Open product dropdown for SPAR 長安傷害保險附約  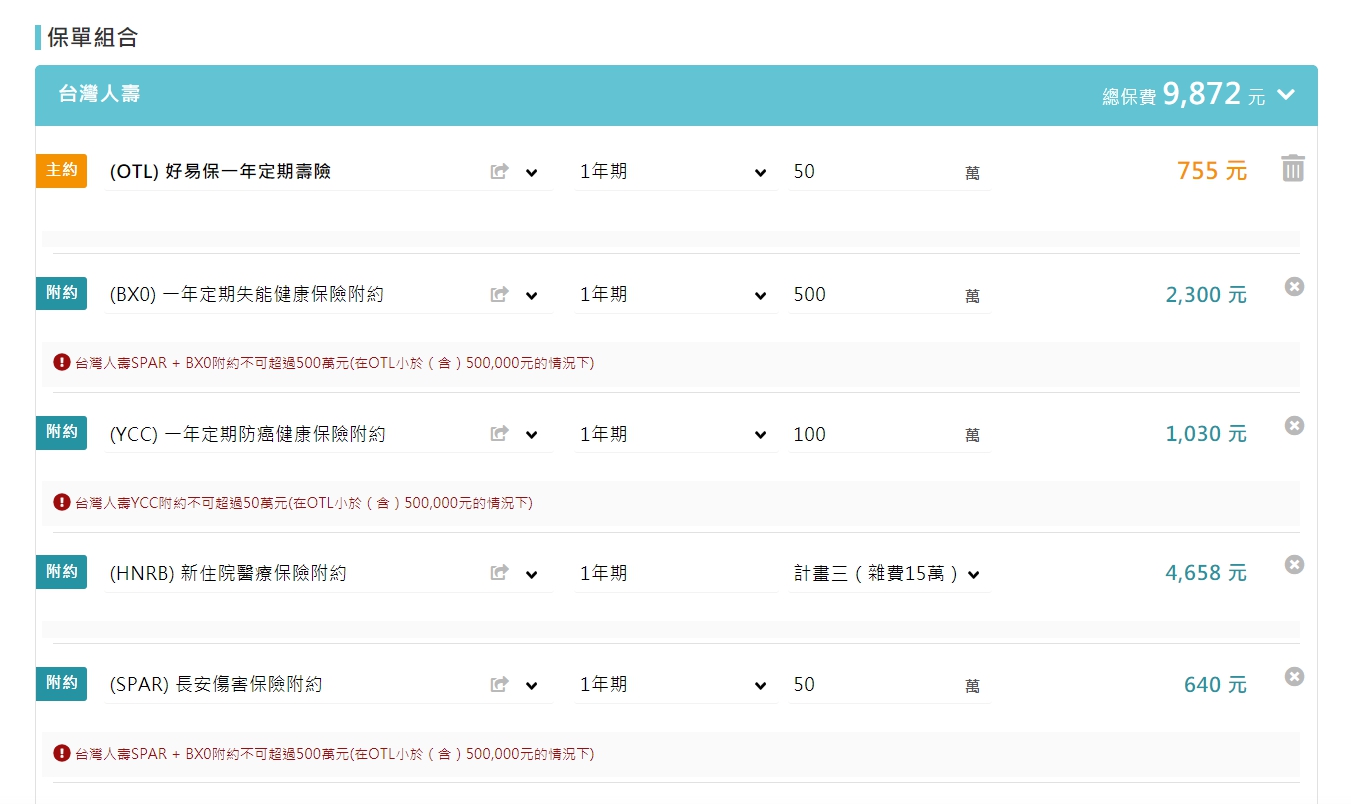(x=531, y=685)
